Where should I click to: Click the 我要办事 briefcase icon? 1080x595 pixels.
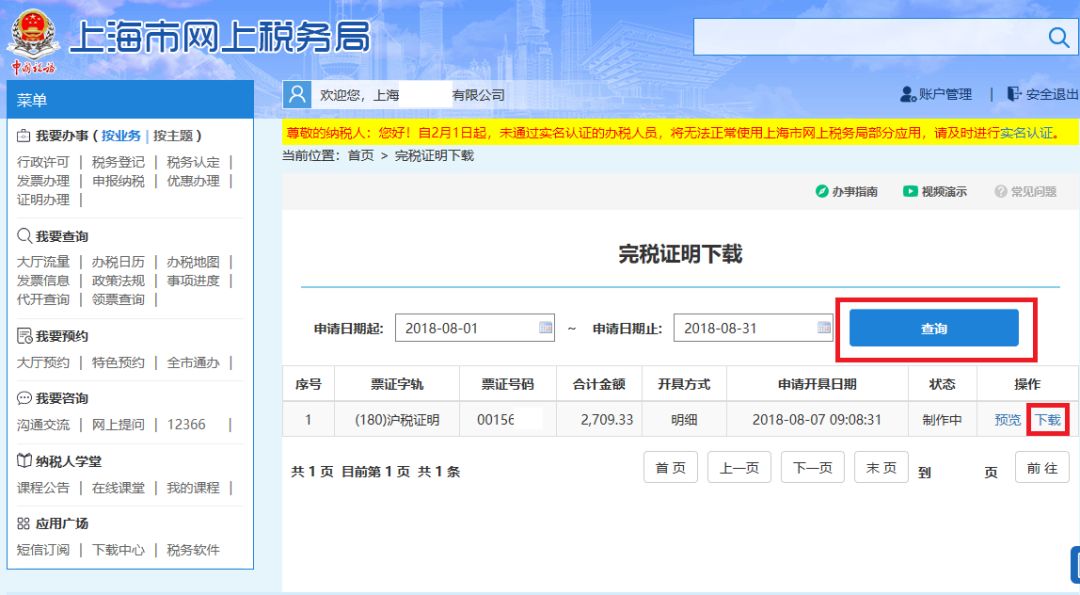23,136
